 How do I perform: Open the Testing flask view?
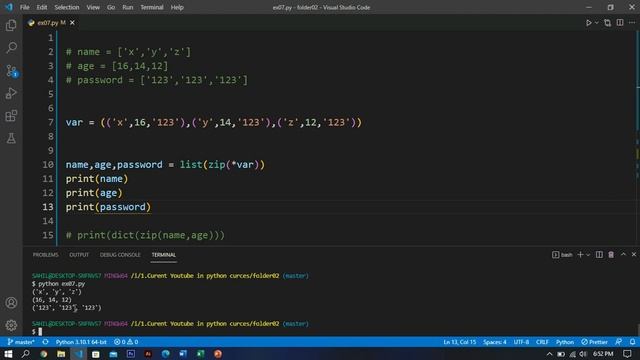coord(11,138)
